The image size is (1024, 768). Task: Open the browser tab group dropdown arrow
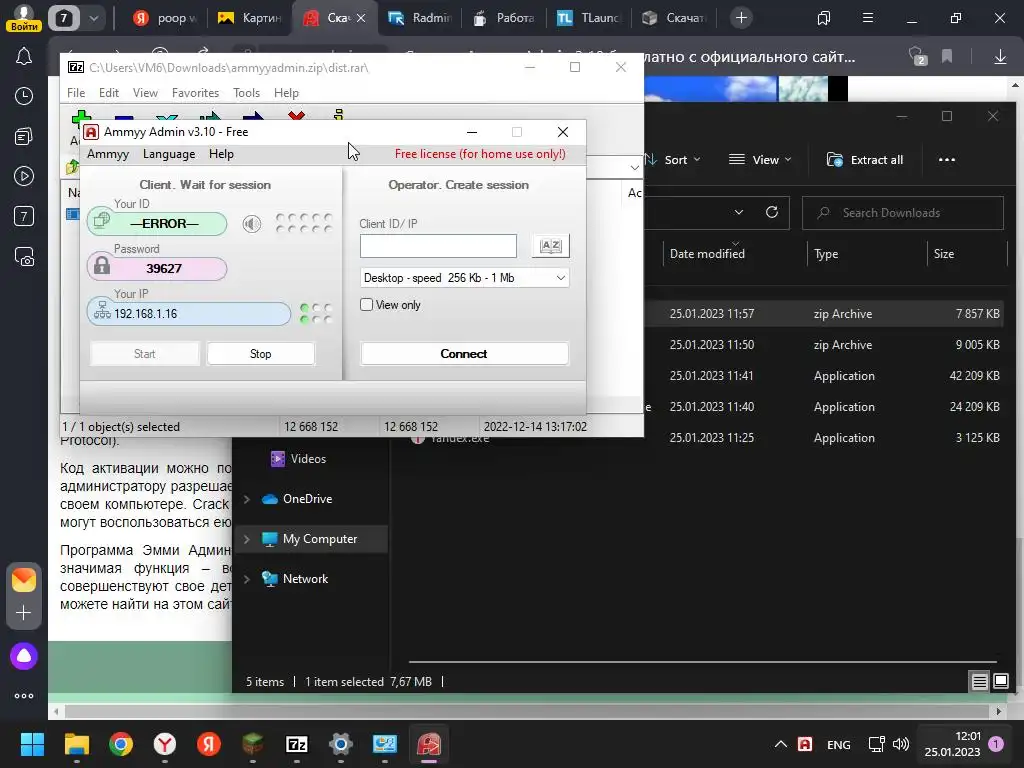(93, 18)
